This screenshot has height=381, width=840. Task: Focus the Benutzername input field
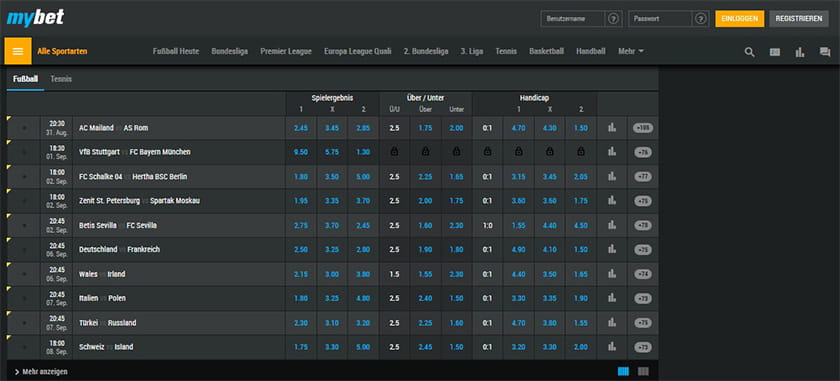[x=573, y=19]
